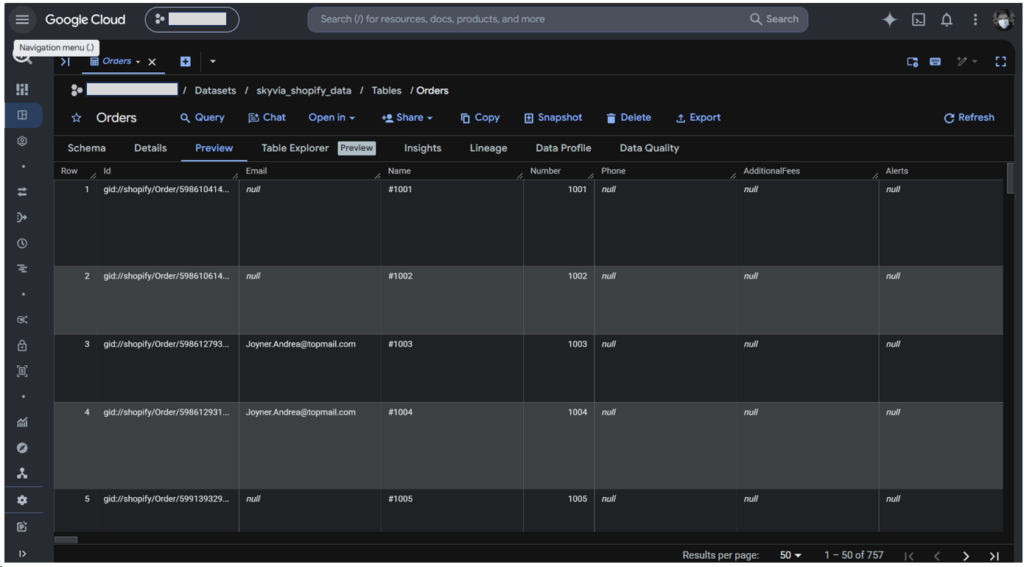
Task: Click the project picker button
Action: click(192, 20)
